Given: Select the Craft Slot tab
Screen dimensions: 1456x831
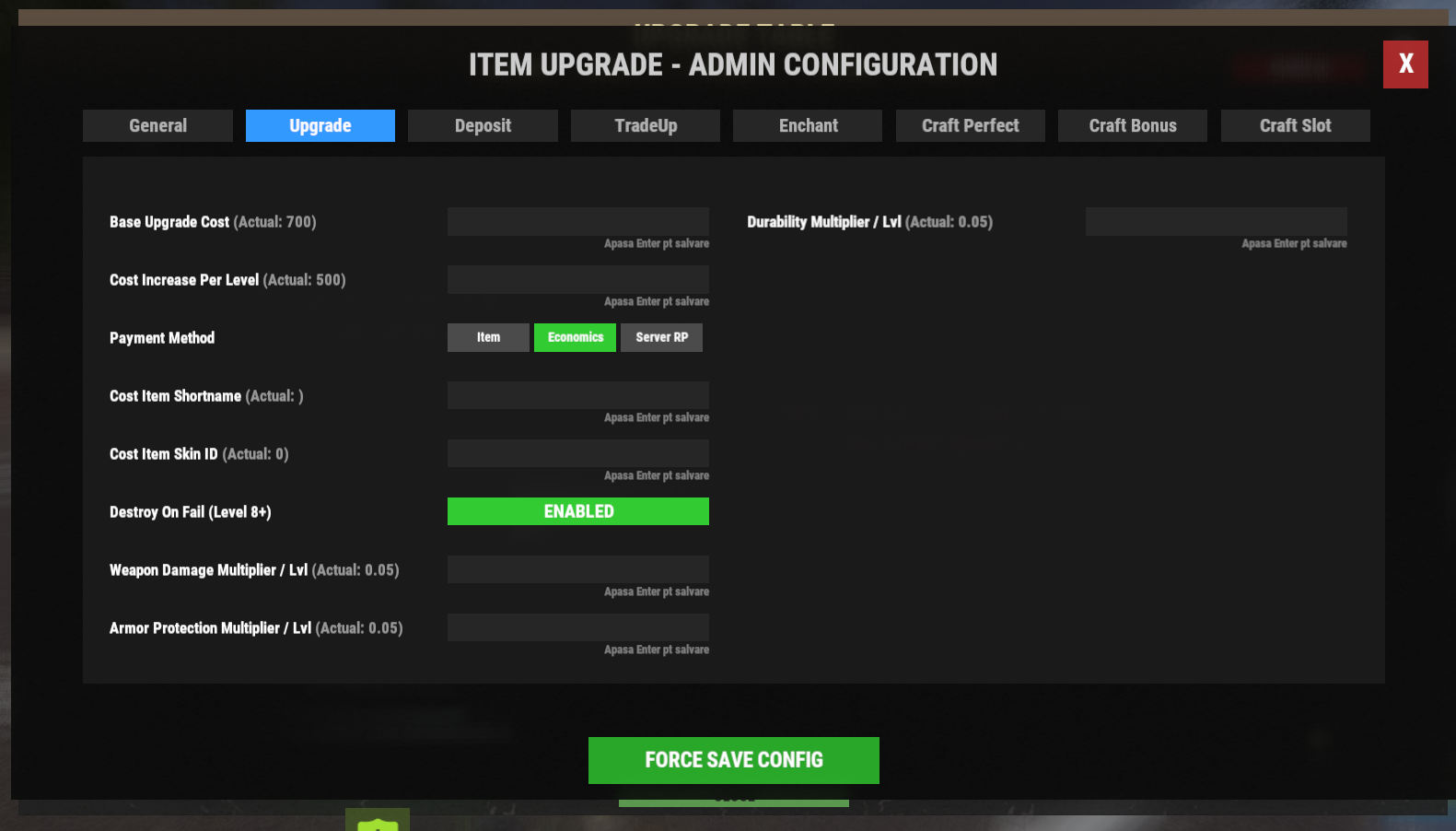Looking at the screenshot, I should (x=1295, y=126).
